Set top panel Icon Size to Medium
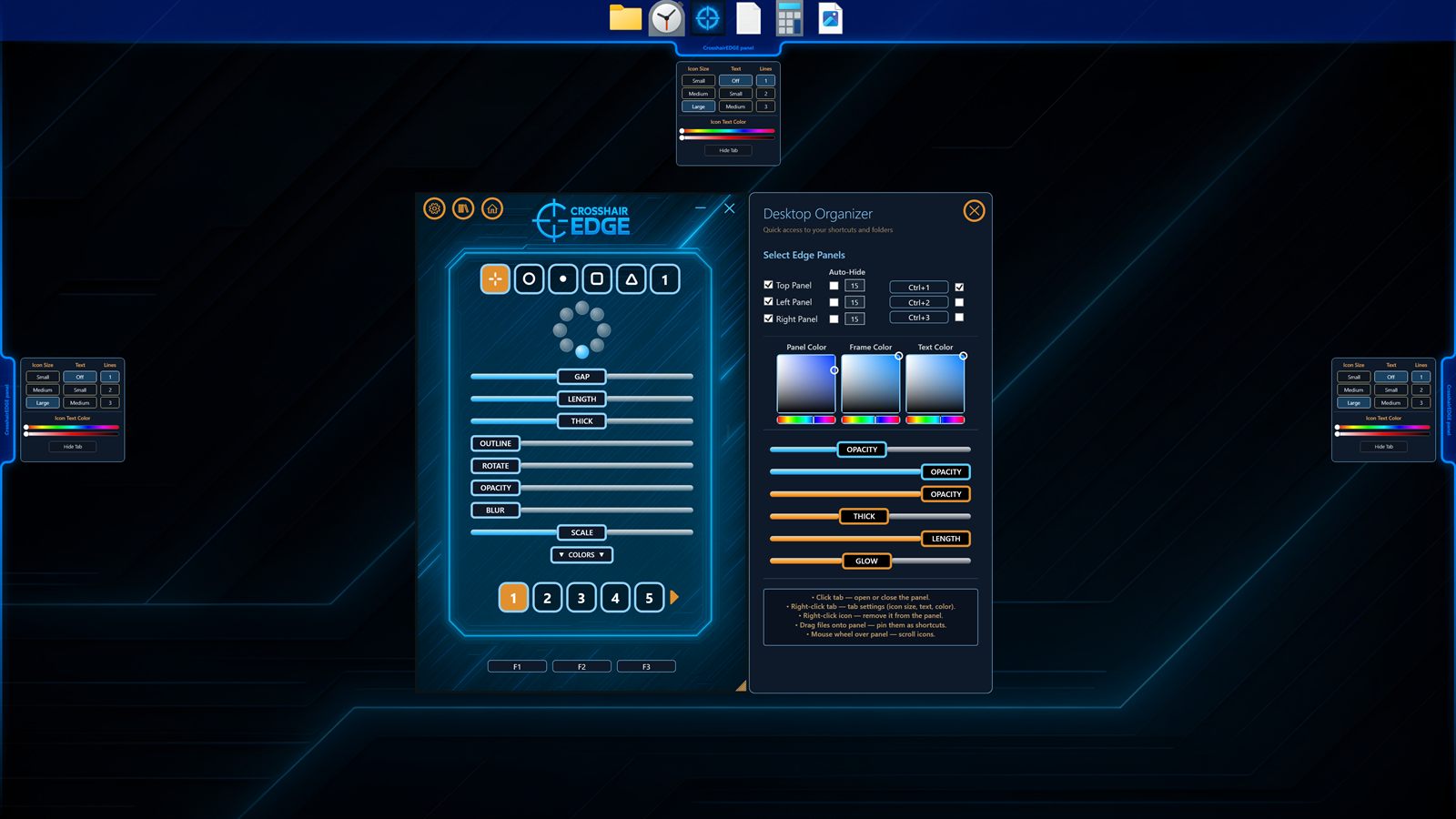The width and height of the screenshot is (1456, 819). tap(698, 94)
